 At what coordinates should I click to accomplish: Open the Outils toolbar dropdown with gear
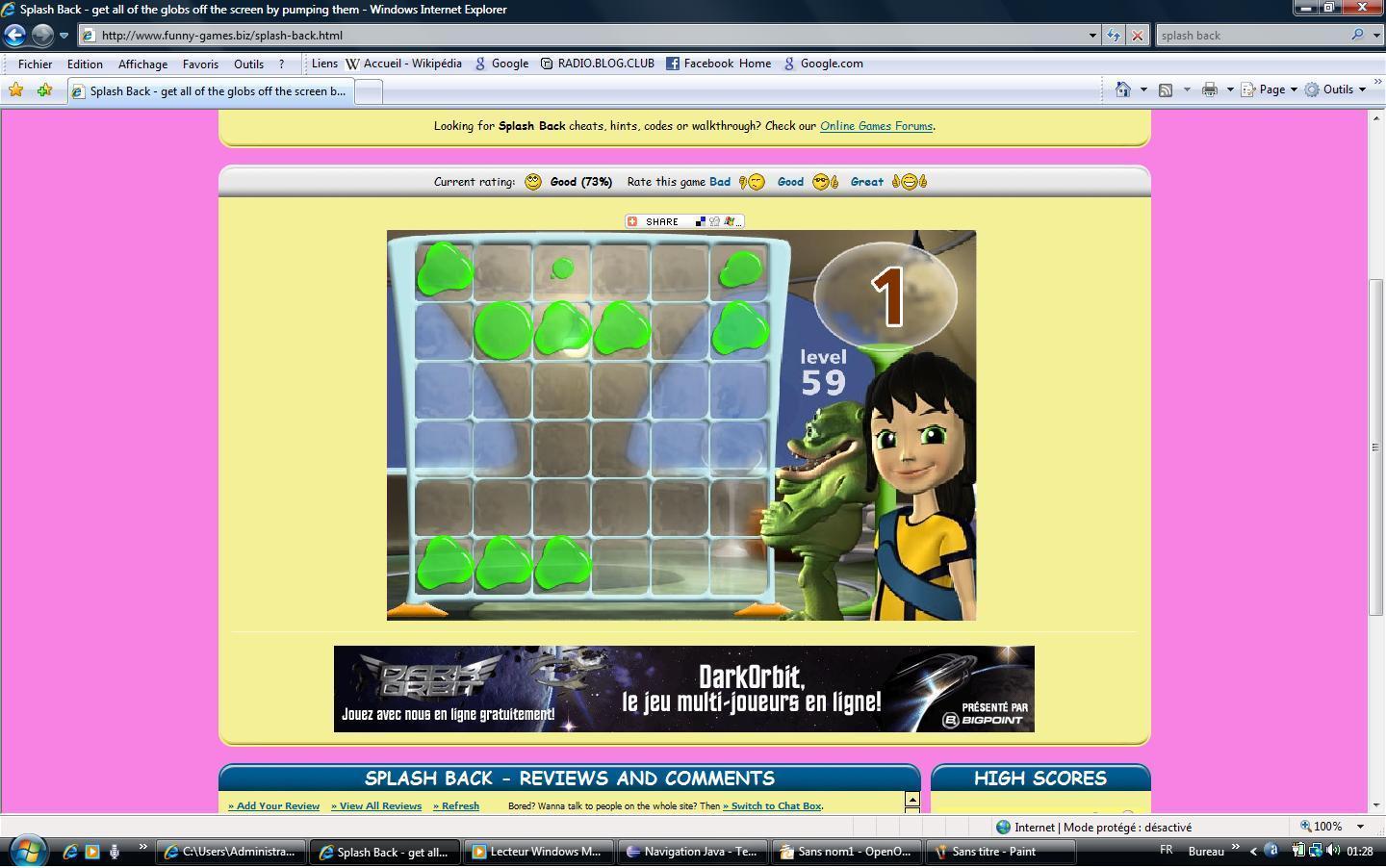(1336, 89)
